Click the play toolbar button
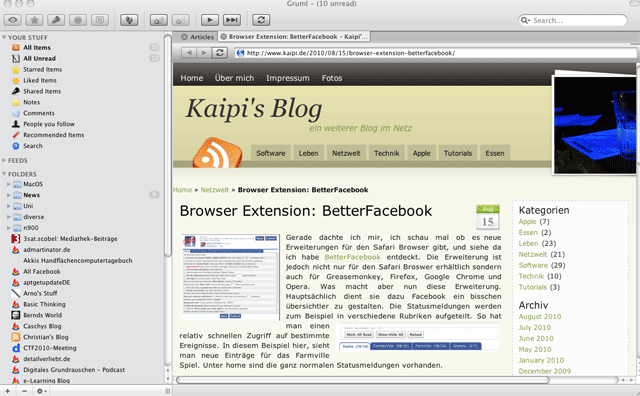 tap(210, 20)
